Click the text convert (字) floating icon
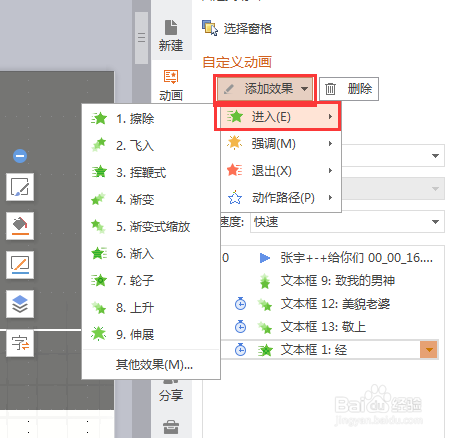 coord(20,343)
